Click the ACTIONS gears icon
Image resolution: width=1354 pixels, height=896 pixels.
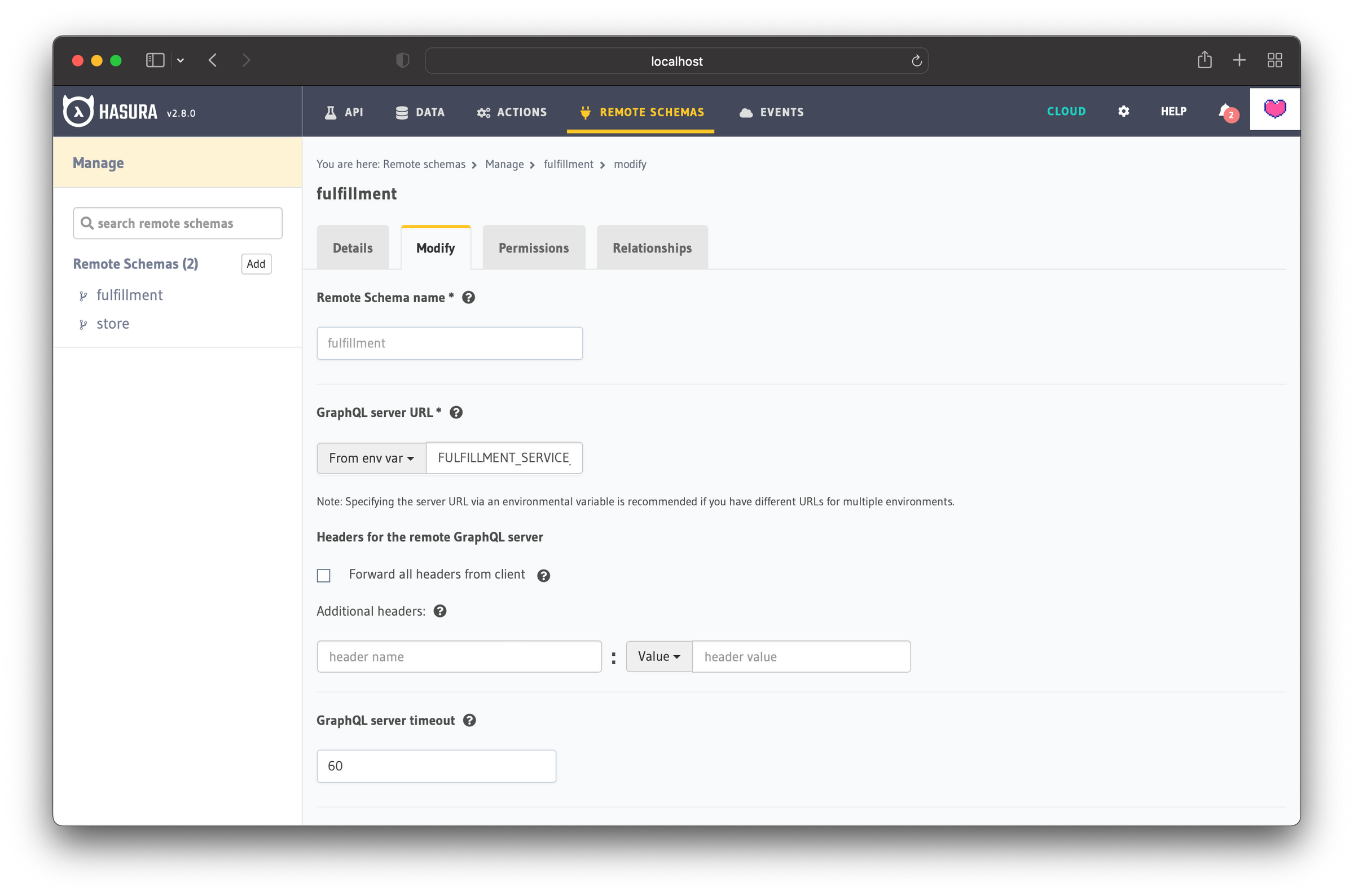click(483, 112)
